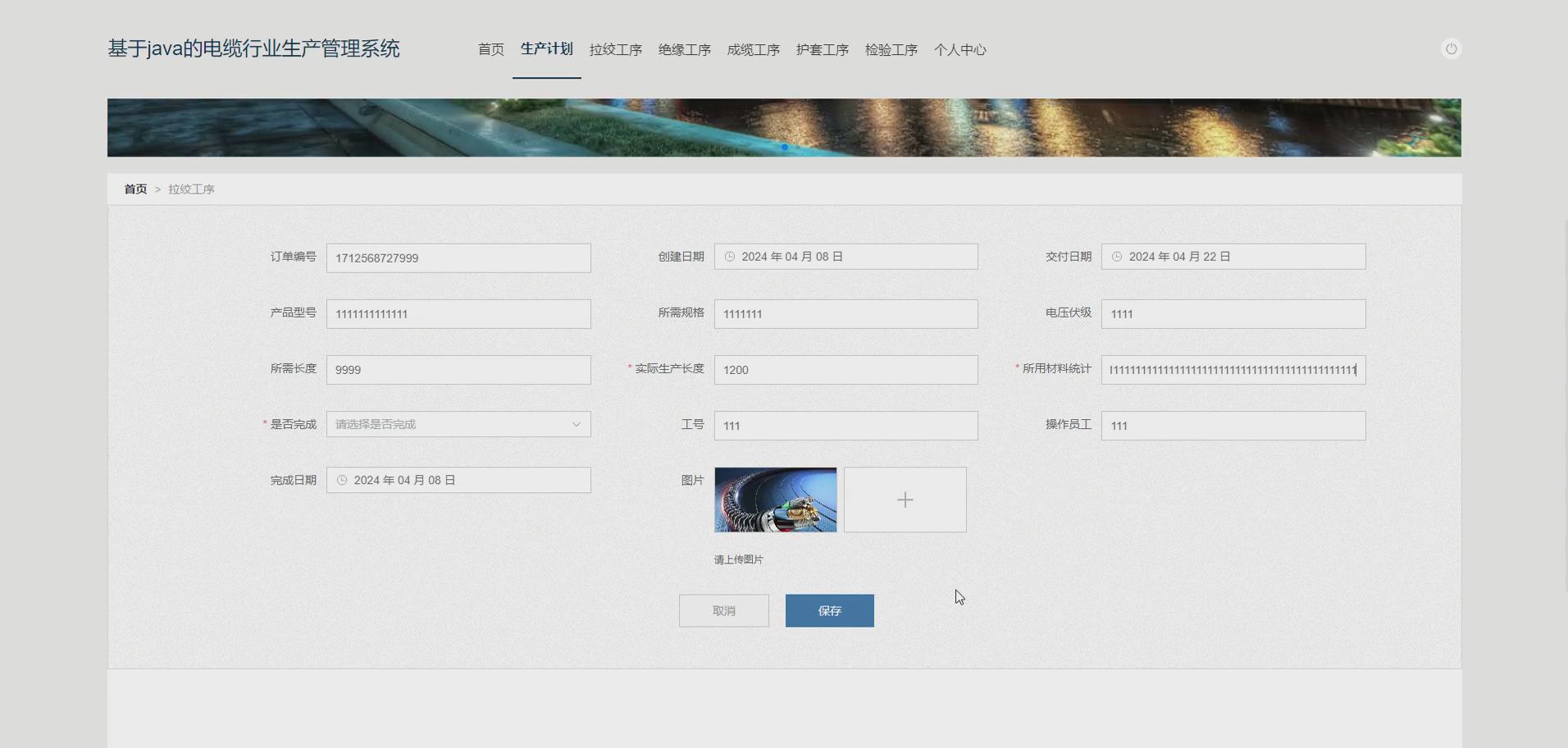Click the 电压伏级 input field
The width and height of the screenshot is (1568, 748).
pos(1233,314)
